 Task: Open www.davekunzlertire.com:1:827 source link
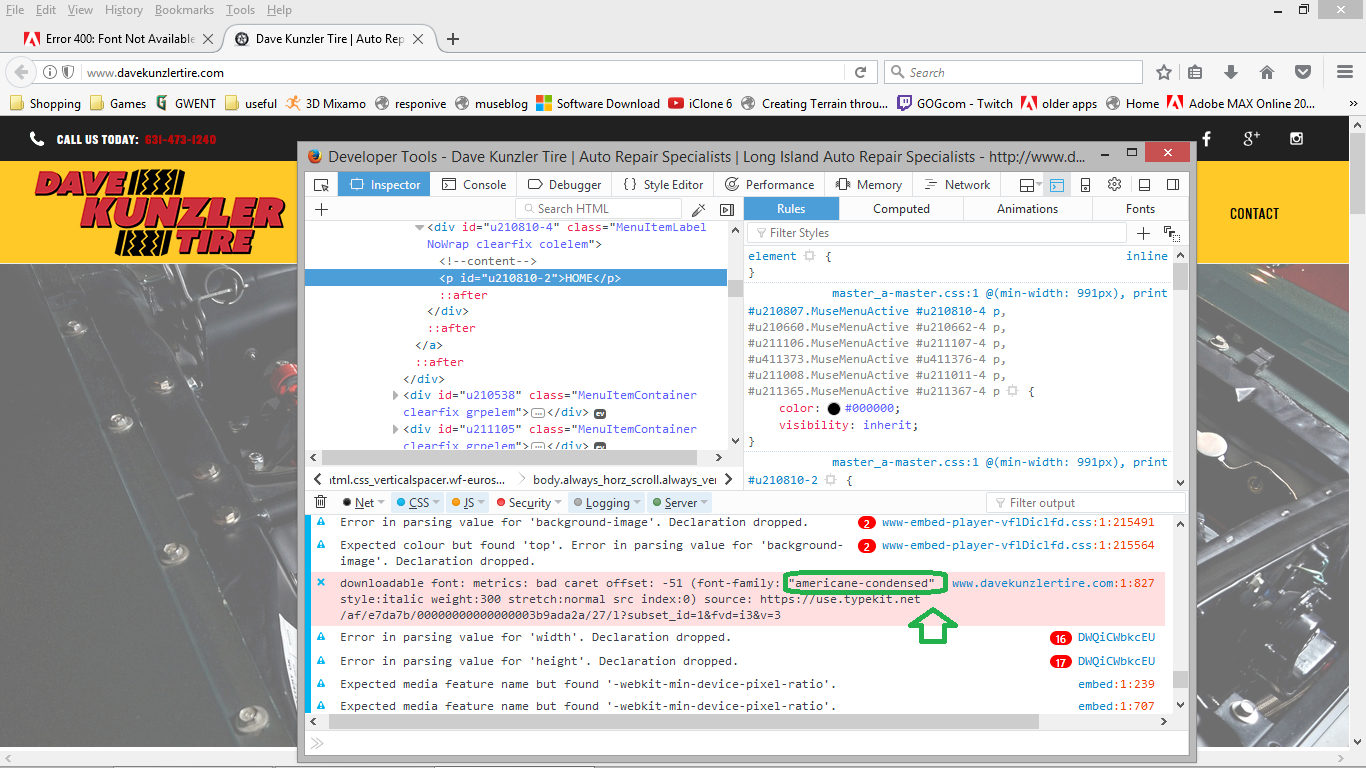tap(1053, 583)
